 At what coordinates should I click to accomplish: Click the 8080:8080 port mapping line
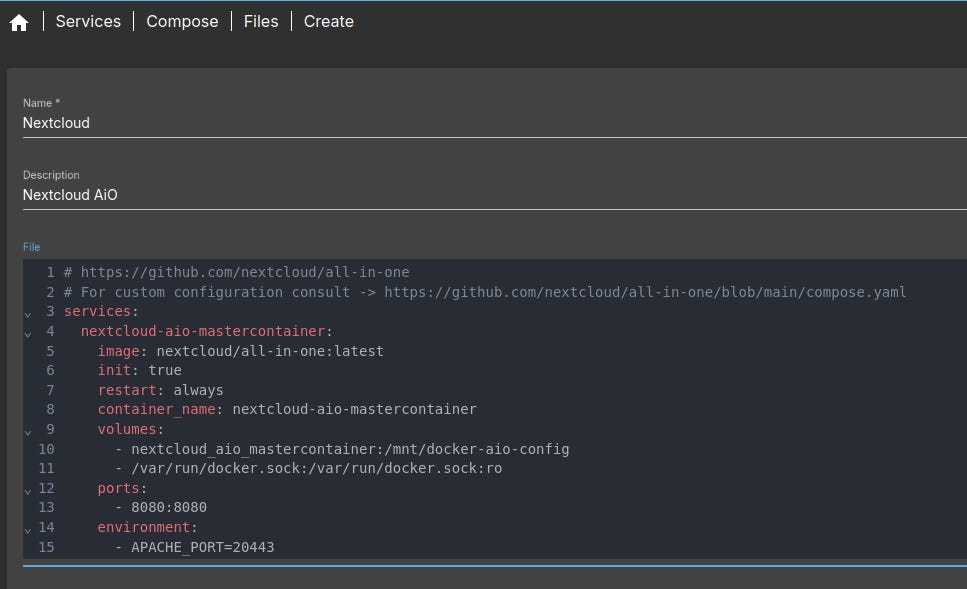[168, 507]
